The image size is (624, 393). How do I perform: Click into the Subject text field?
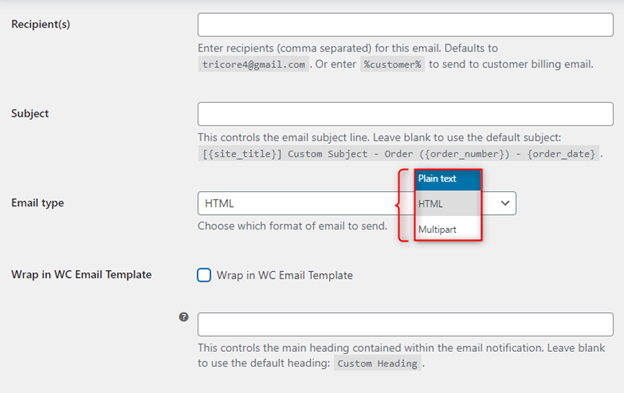[x=405, y=114]
